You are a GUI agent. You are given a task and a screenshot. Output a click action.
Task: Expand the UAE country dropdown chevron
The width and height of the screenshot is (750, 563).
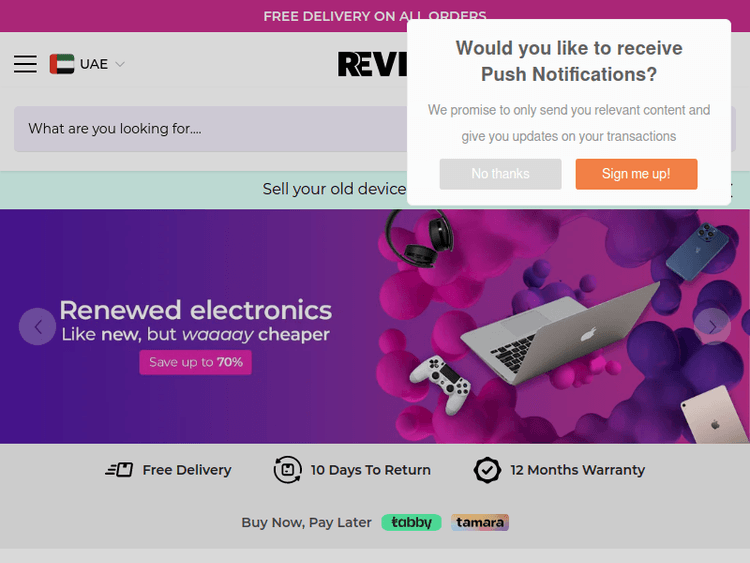pyautogui.click(x=120, y=64)
